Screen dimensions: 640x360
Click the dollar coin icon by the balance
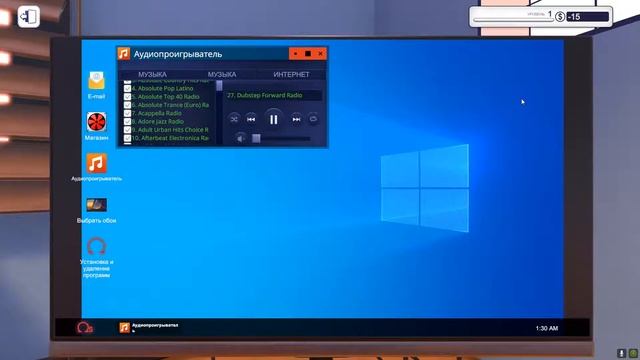click(560, 17)
